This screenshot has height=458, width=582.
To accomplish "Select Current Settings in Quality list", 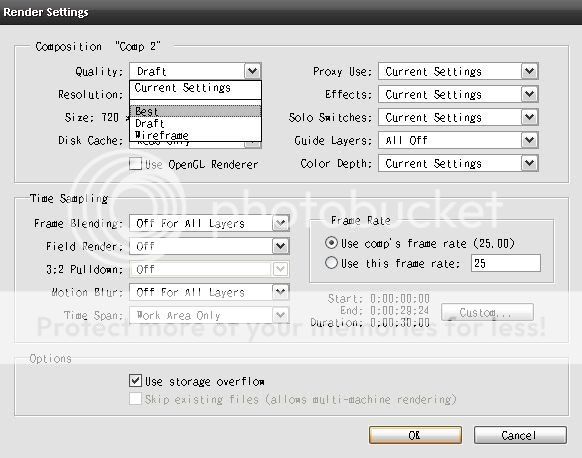I will (x=195, y=88).
